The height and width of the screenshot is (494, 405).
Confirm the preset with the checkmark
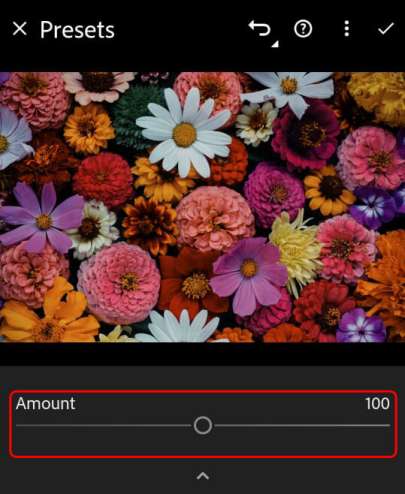[386, 29]
